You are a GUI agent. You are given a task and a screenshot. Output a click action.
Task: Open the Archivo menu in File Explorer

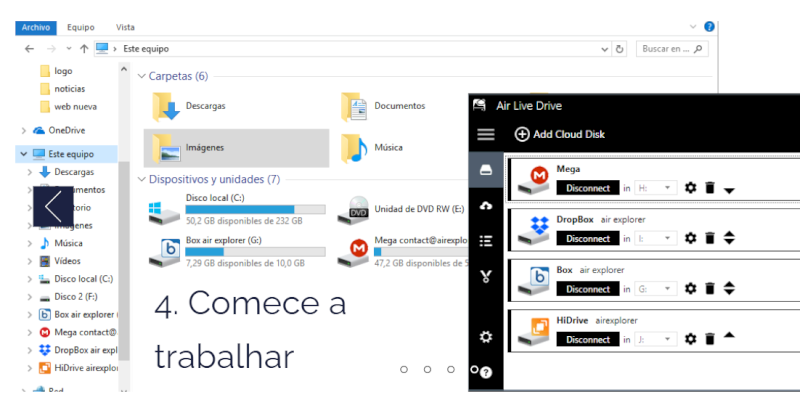[36, 28]
